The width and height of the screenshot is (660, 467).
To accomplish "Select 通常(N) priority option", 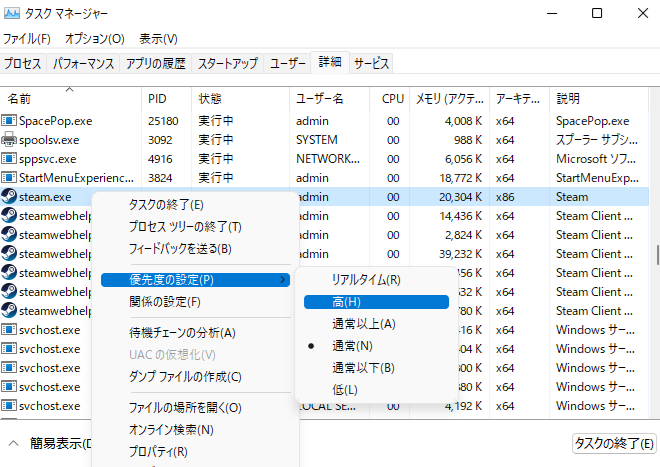I will point(351,345).
